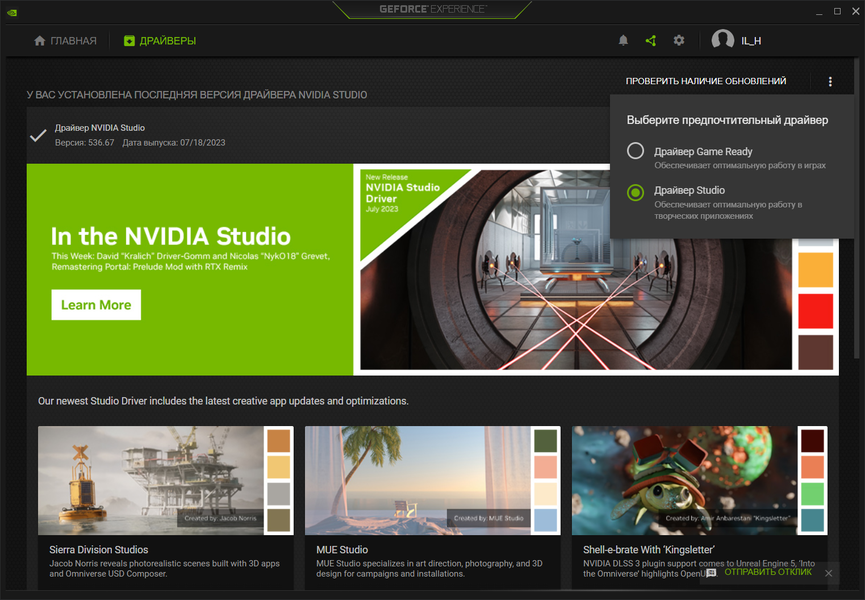Click the olive swatch on Sierra card

tap(279, 520)
